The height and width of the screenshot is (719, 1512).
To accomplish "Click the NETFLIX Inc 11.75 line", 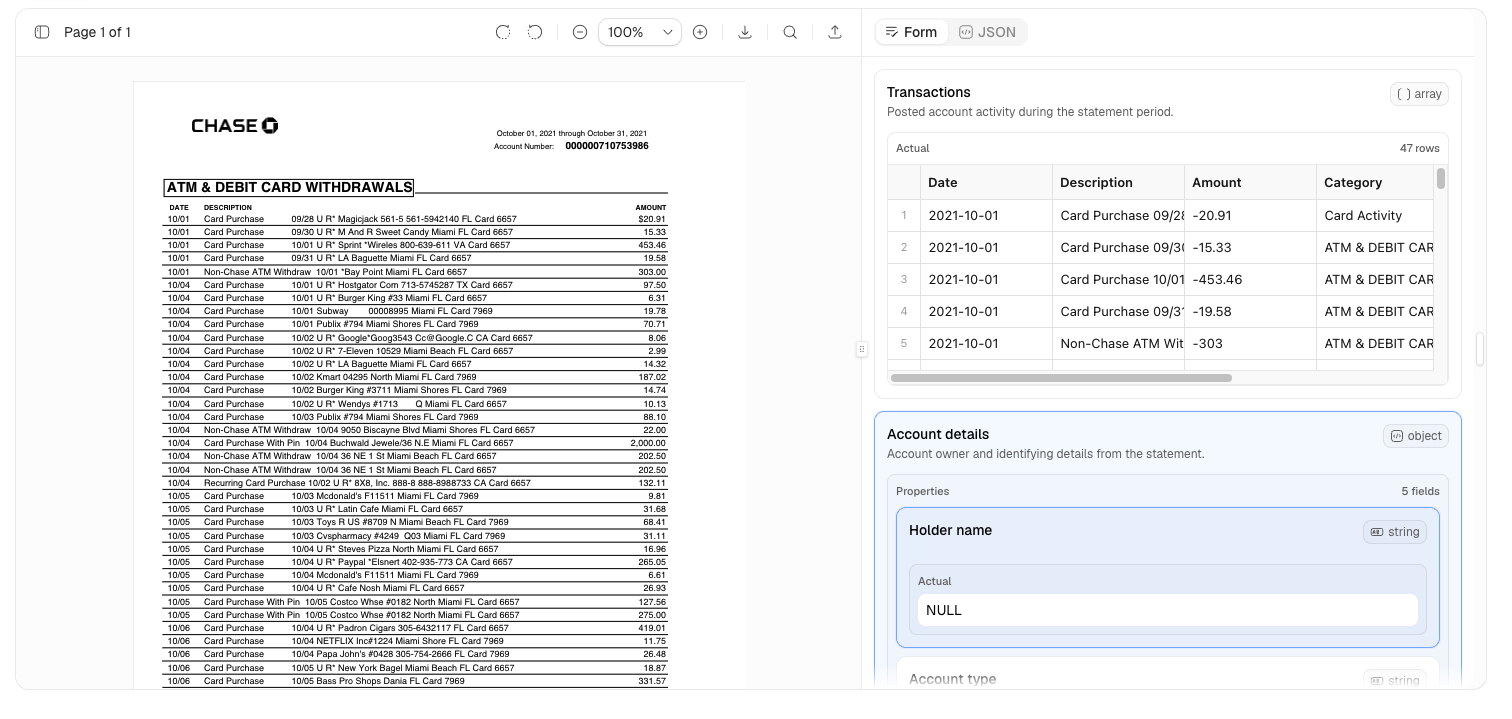I will pyautogui.click(x=416, y=641).
